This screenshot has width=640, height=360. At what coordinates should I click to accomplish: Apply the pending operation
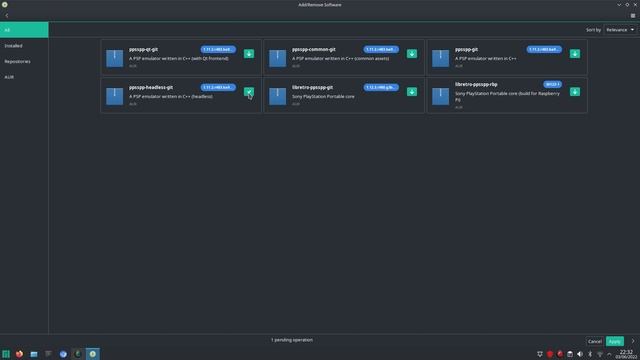(615, 341)
